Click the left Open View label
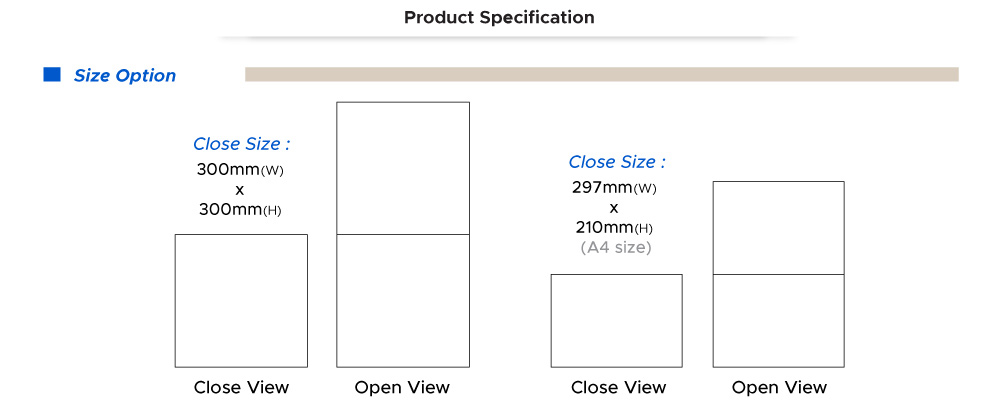 (402, 388)
